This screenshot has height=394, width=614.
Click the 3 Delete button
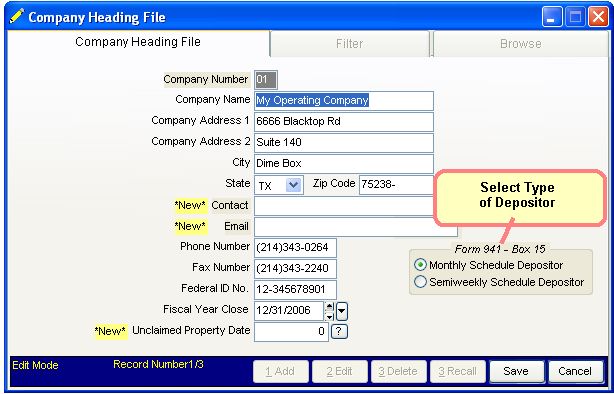click(x=398, y=371)
